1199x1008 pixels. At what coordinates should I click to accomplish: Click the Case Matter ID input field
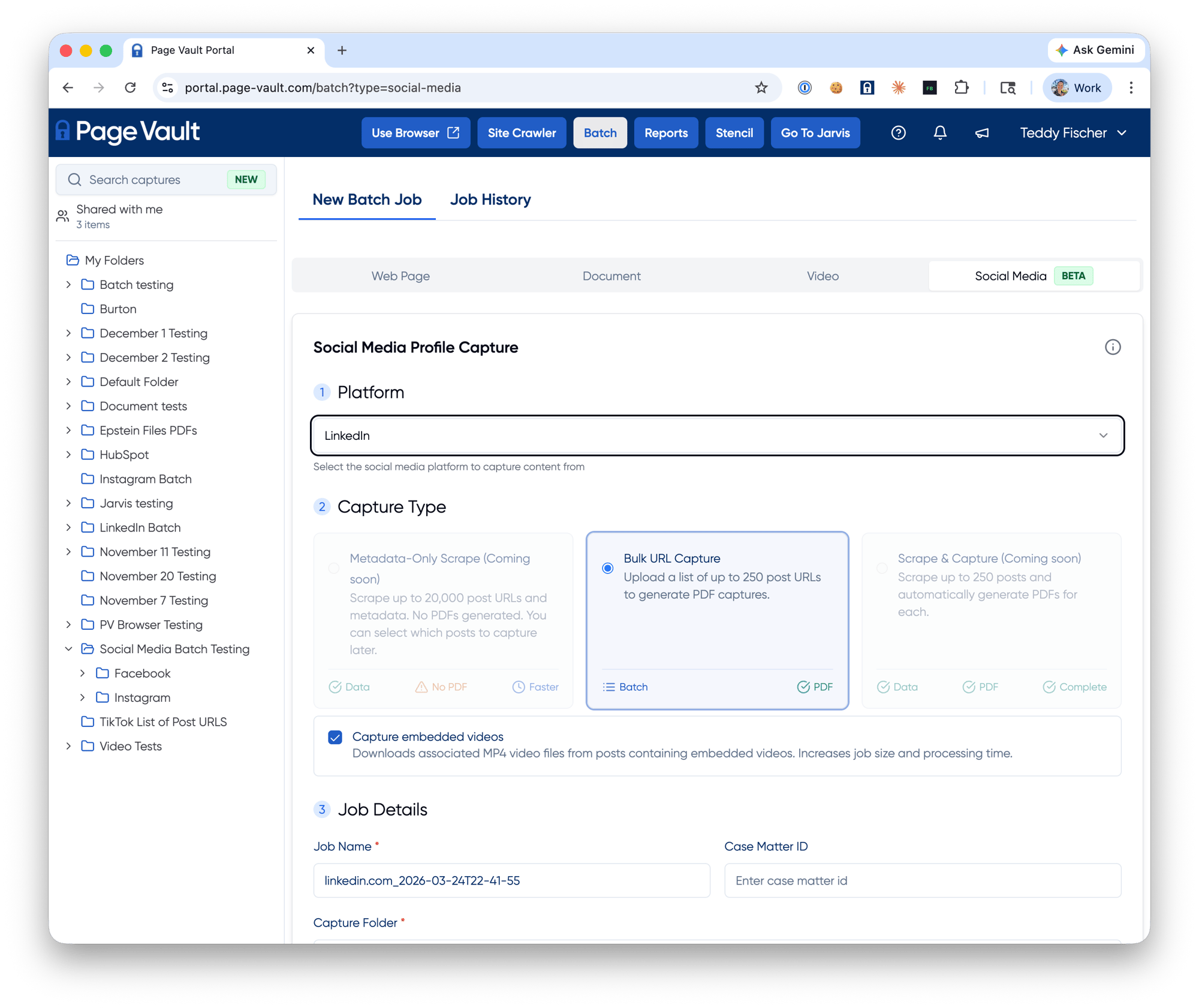[x=922, y=881]
